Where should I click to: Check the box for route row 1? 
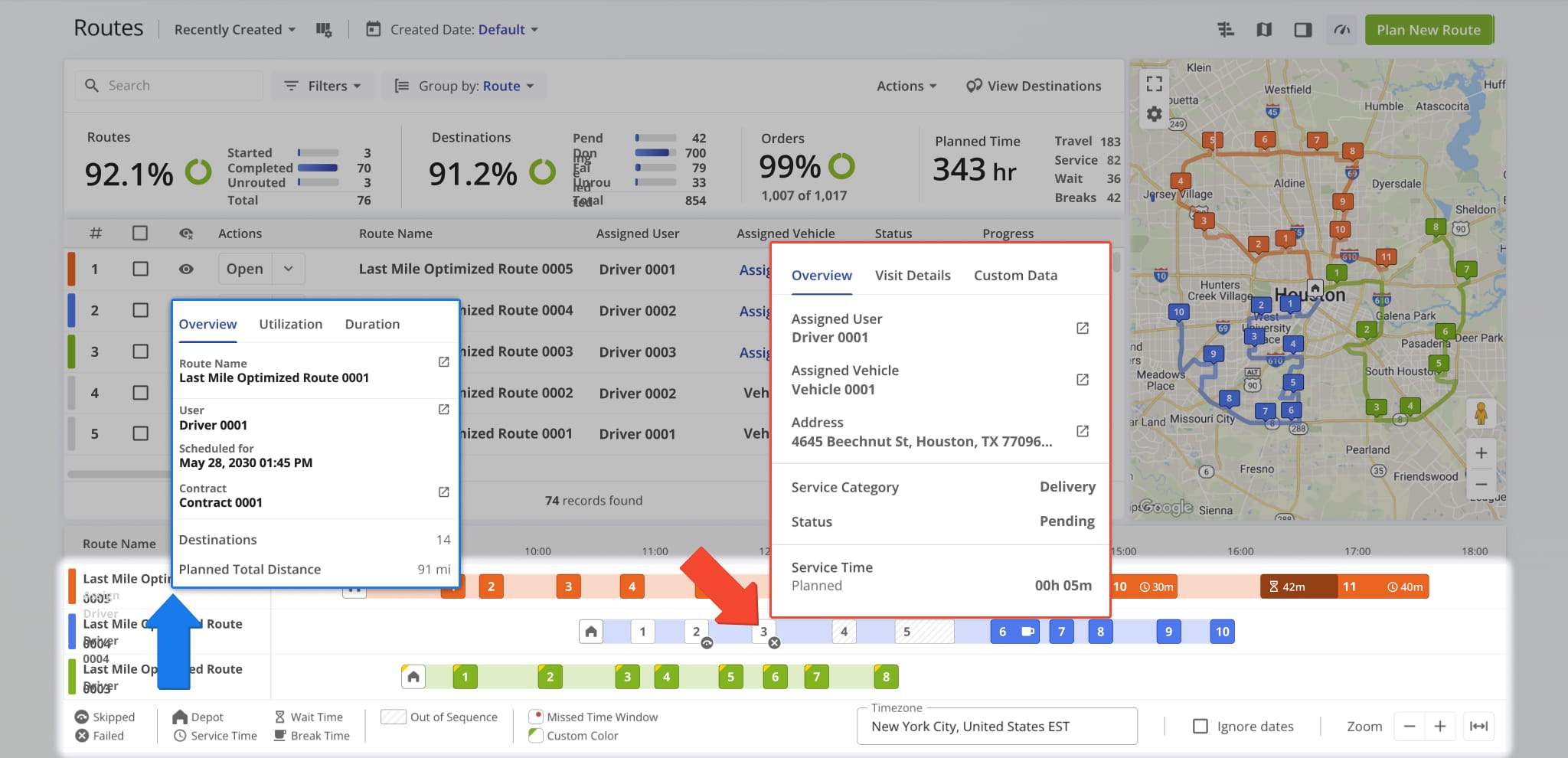pos(140,269)
